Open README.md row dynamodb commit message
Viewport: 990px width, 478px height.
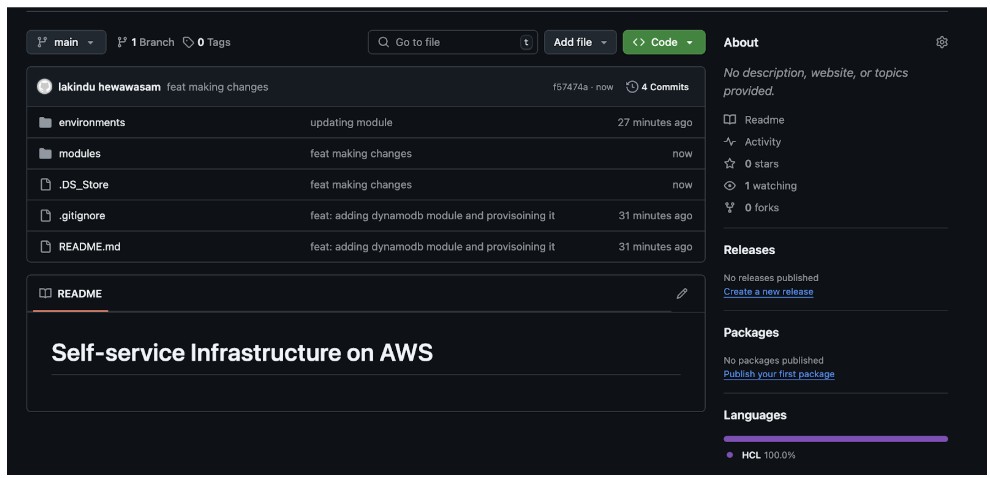coord(432,246)
